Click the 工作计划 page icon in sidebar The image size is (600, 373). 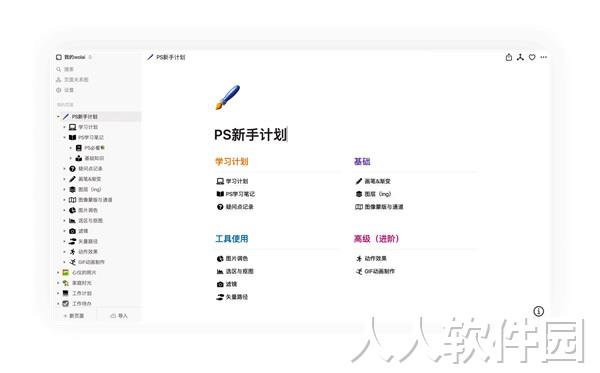point(66,293)
